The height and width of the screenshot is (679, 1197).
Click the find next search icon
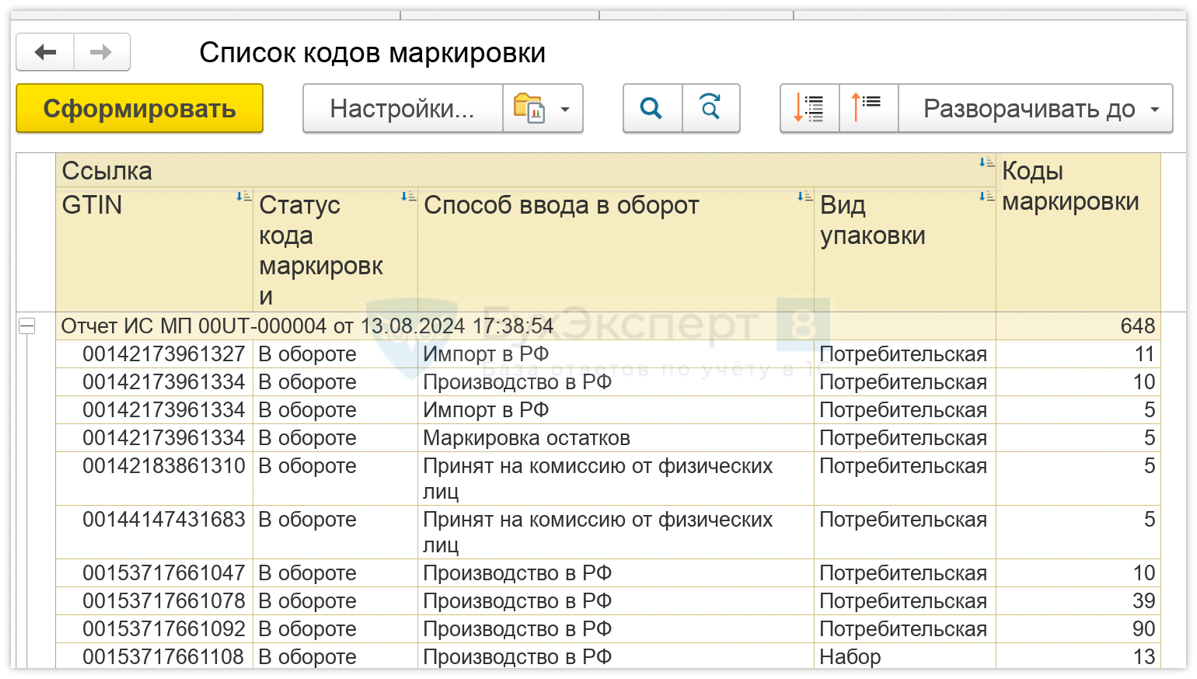click(x=710, y=108)
